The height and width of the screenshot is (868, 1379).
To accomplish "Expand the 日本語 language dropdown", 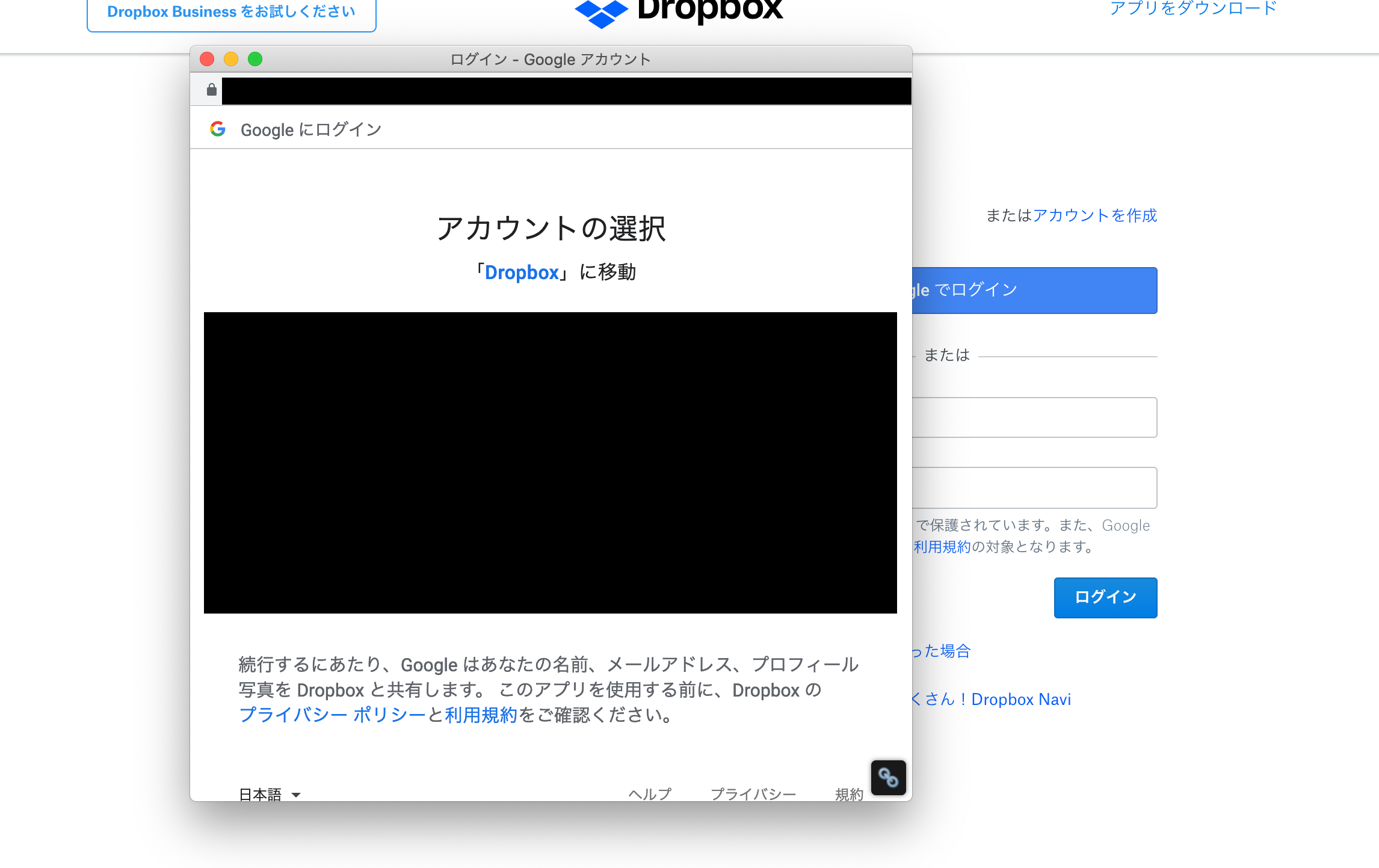I will 270,795.
